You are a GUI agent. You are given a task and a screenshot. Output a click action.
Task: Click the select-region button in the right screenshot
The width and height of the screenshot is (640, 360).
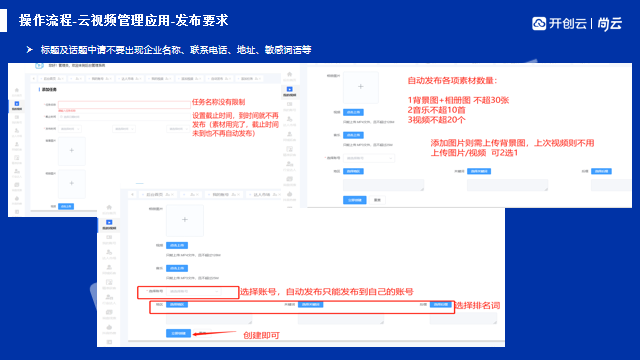pyautogui.click(x=353, y=171)
